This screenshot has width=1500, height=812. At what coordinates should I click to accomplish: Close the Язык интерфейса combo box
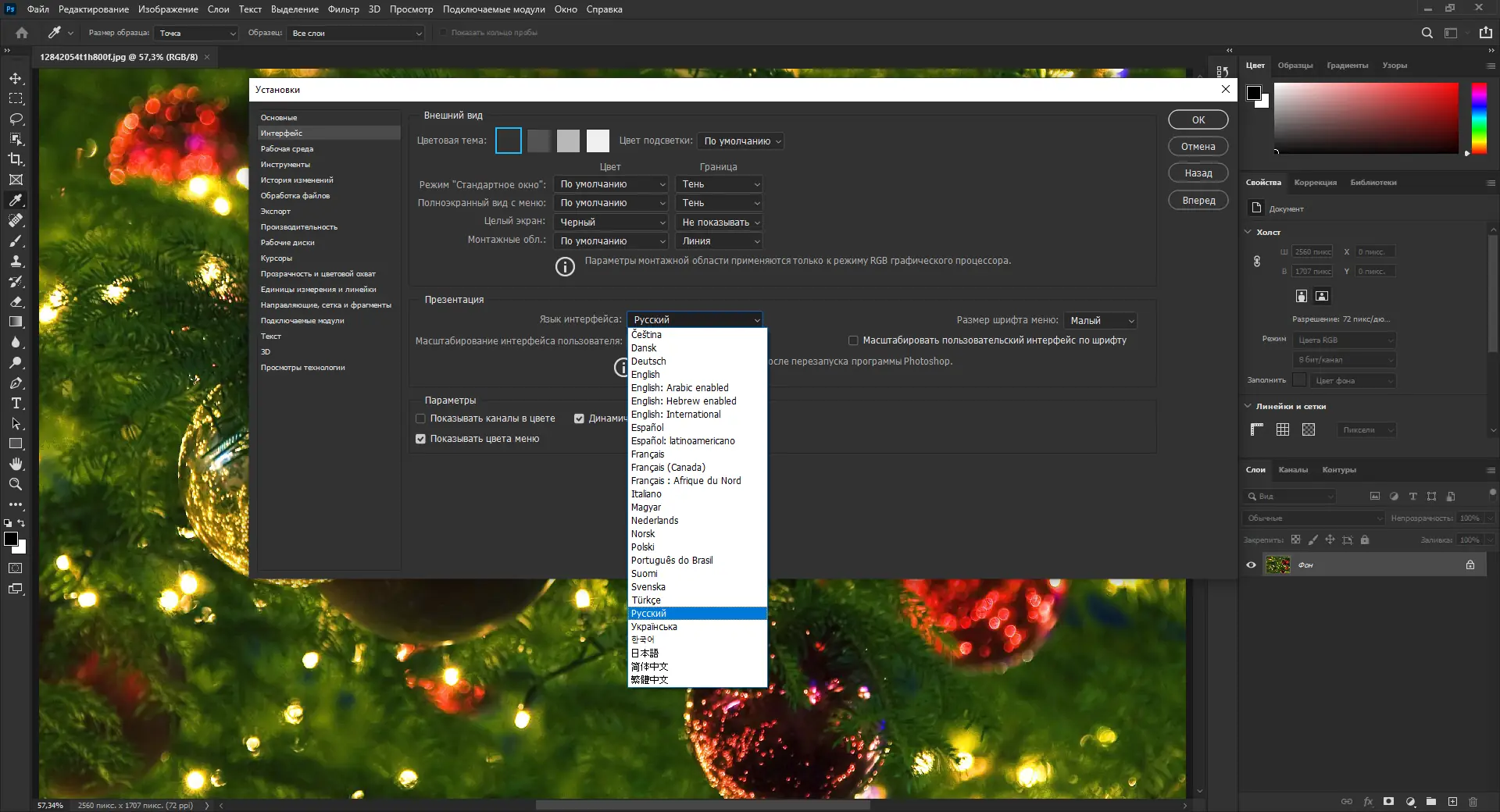click(x=695, y=320)
